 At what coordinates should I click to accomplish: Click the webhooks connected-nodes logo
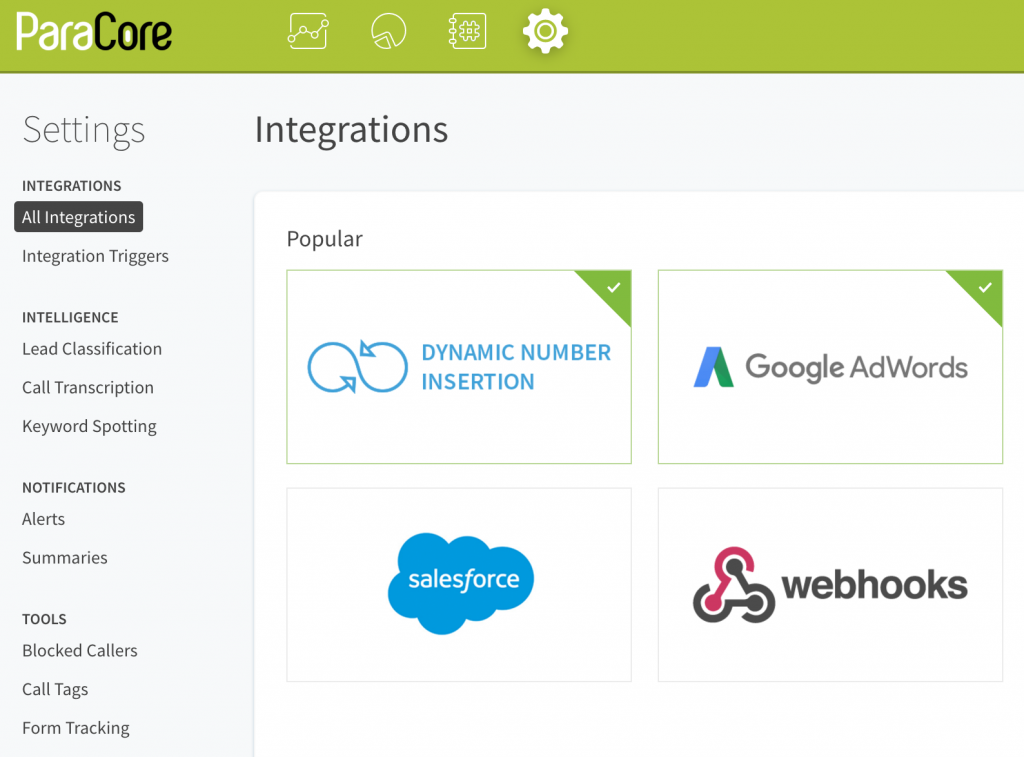733,585
